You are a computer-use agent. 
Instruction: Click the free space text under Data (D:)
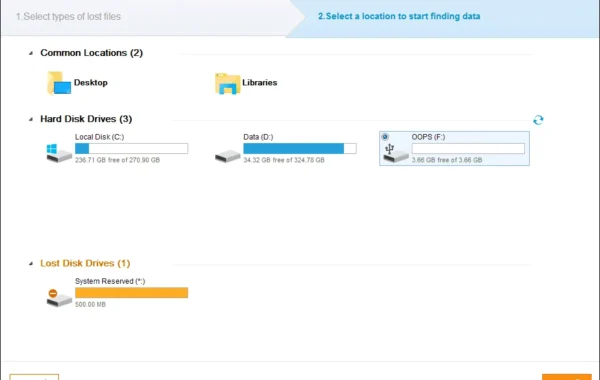(x=284, y=160)
